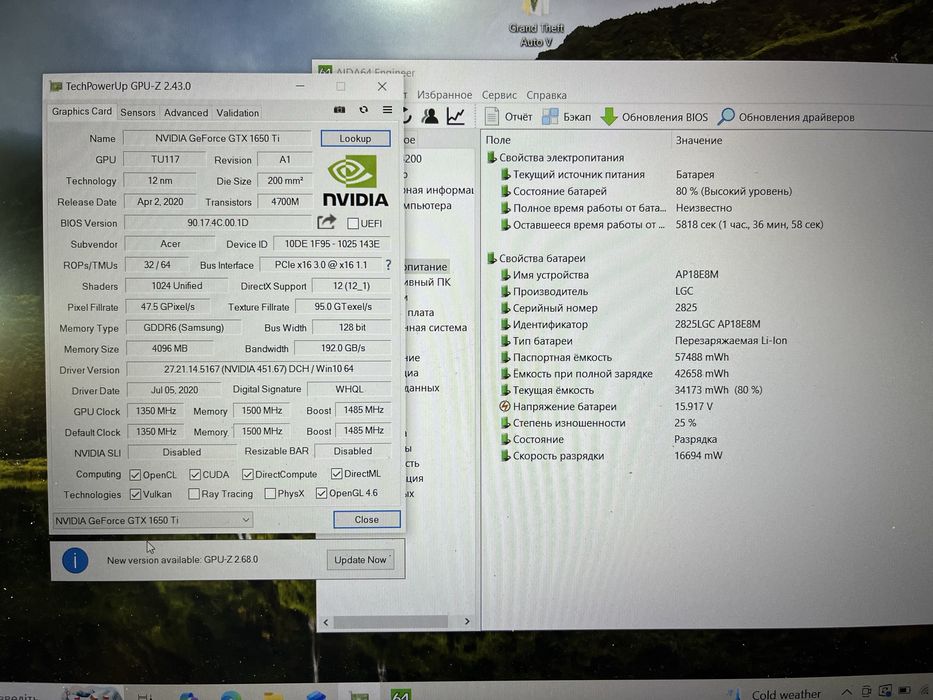Click the Lookup button
The image size is (933, 700).
click(x=355, y=138)
